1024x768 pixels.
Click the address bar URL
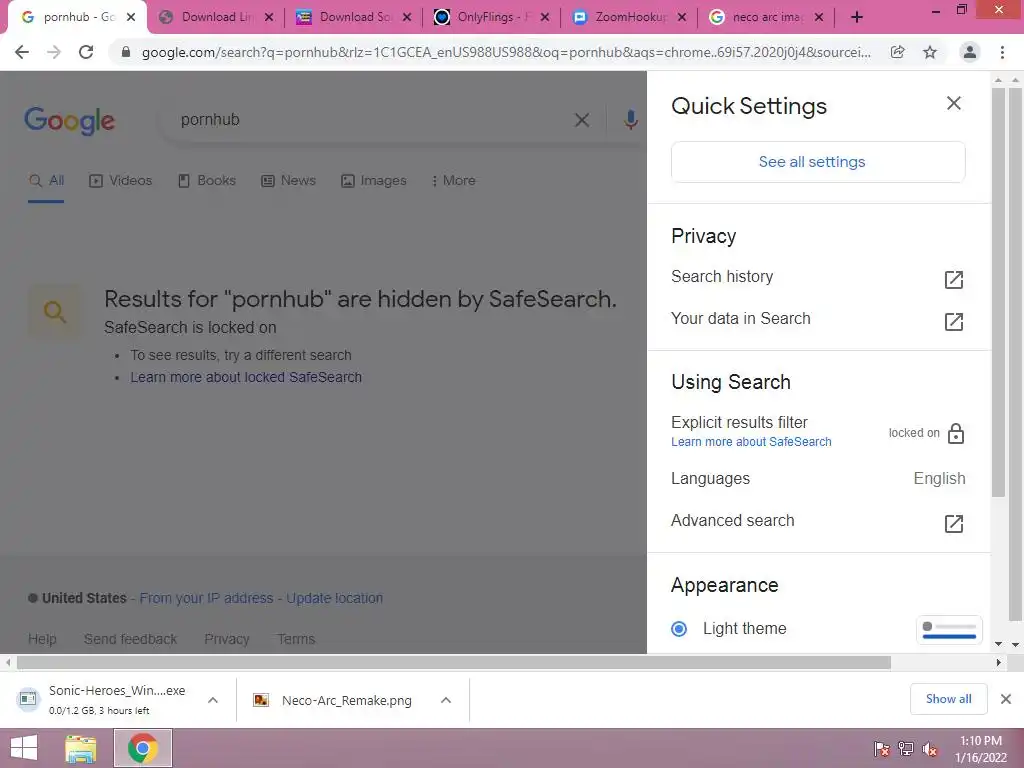coord(506,52)
